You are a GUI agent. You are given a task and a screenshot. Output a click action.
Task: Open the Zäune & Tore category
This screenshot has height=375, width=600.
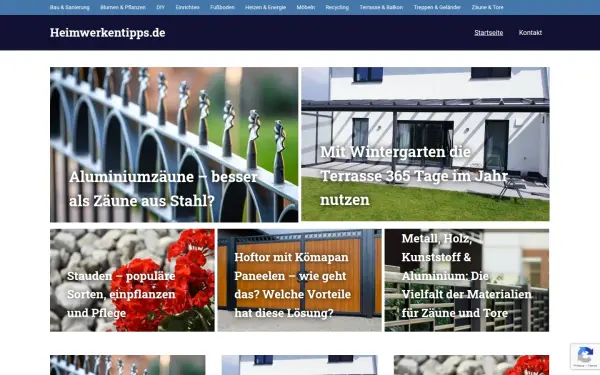(488, 7)
